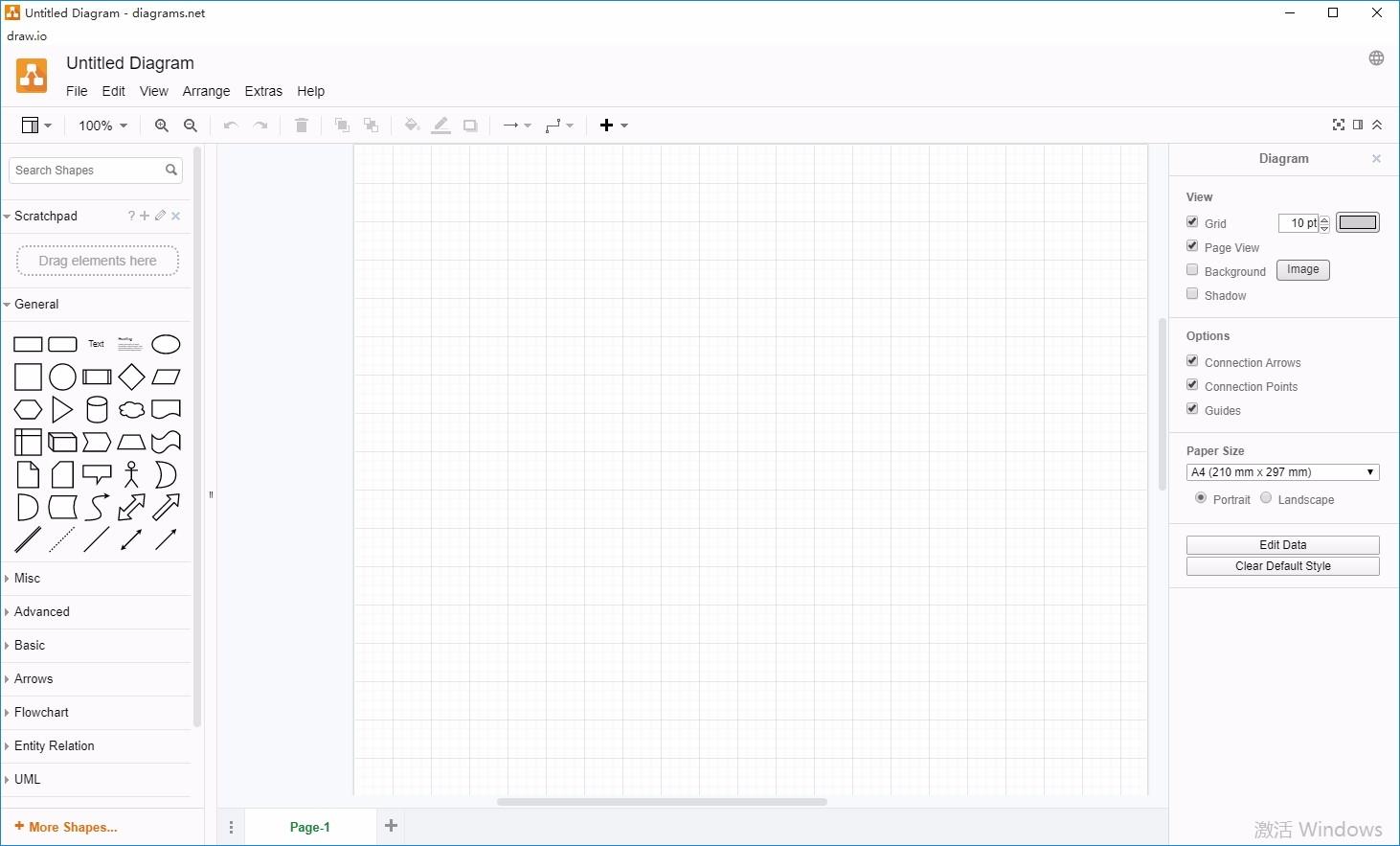Click the Zoom In magnifier icon

[x=162, y=126]
